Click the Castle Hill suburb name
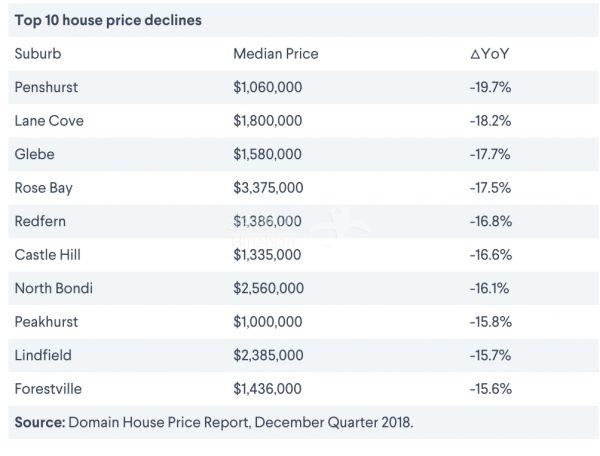This screenshot has height=456, width=600. point(49,255)
